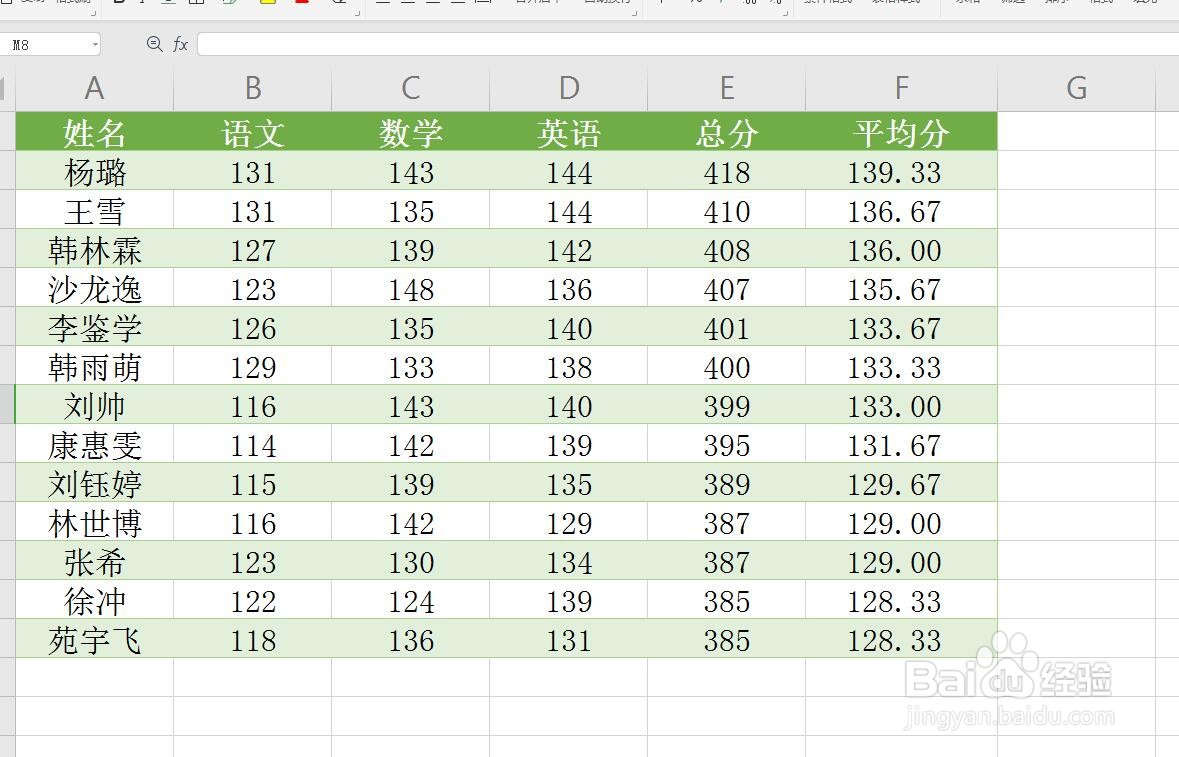Click the 数学 header cell
The image size is (1179, 757).
pos(411,132)
